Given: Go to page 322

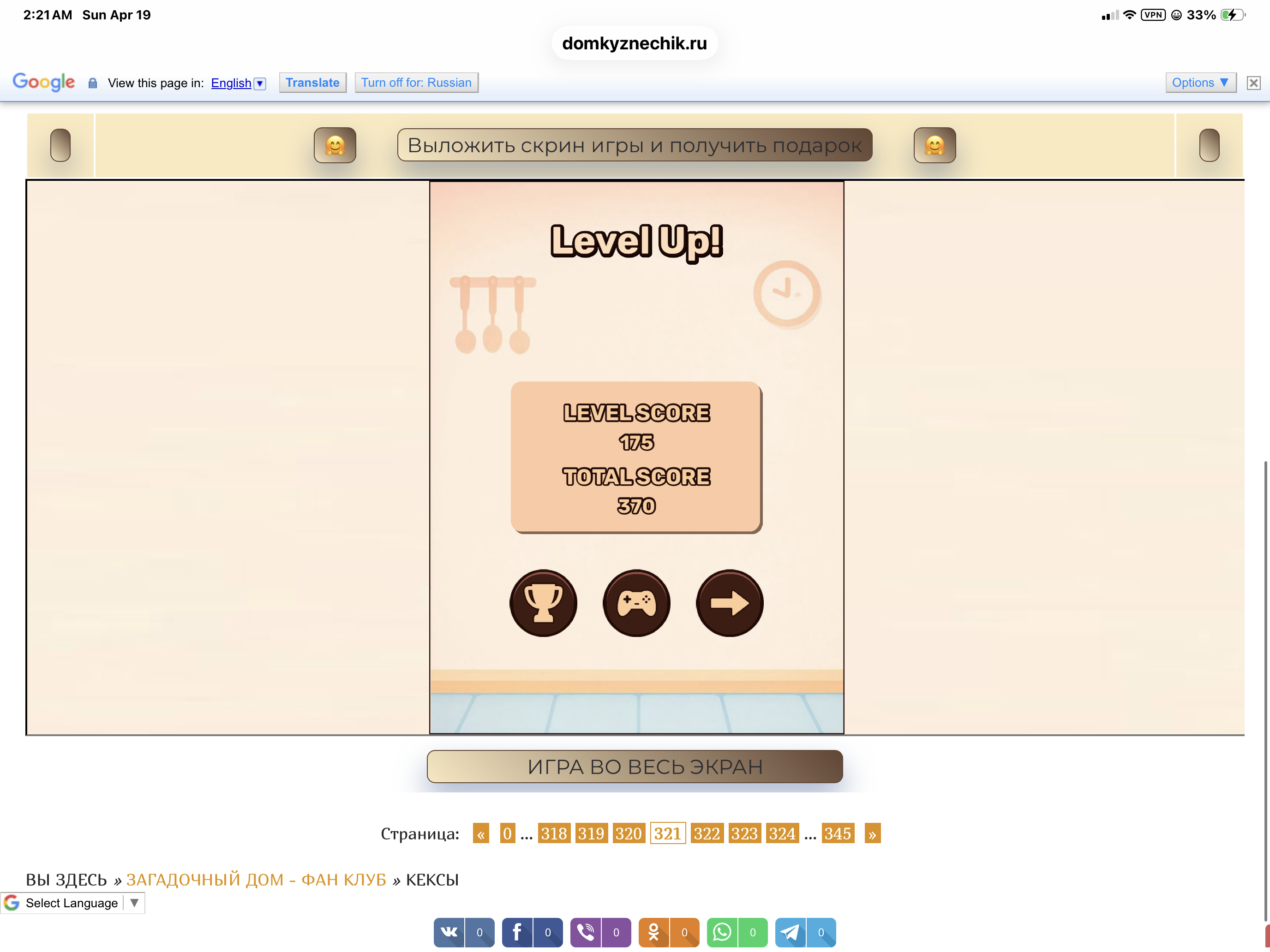Looking at the screenshot, I should tap(706, 833).
